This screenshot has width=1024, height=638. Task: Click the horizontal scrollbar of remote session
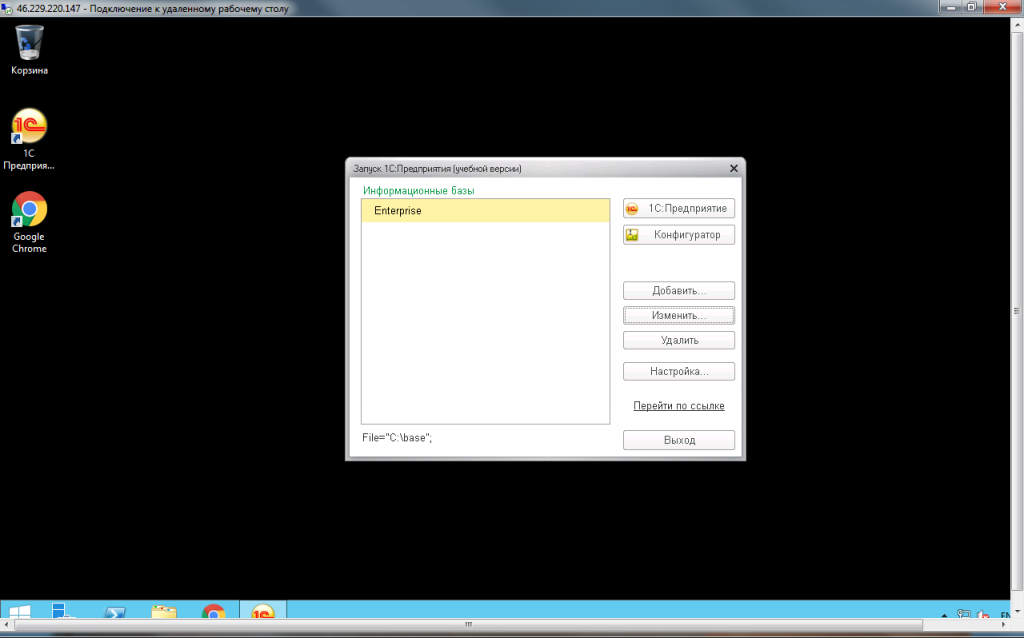(468, 625)
